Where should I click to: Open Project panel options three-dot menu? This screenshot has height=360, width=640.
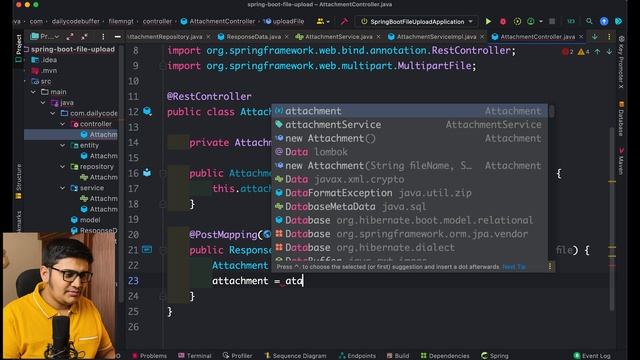103,37
